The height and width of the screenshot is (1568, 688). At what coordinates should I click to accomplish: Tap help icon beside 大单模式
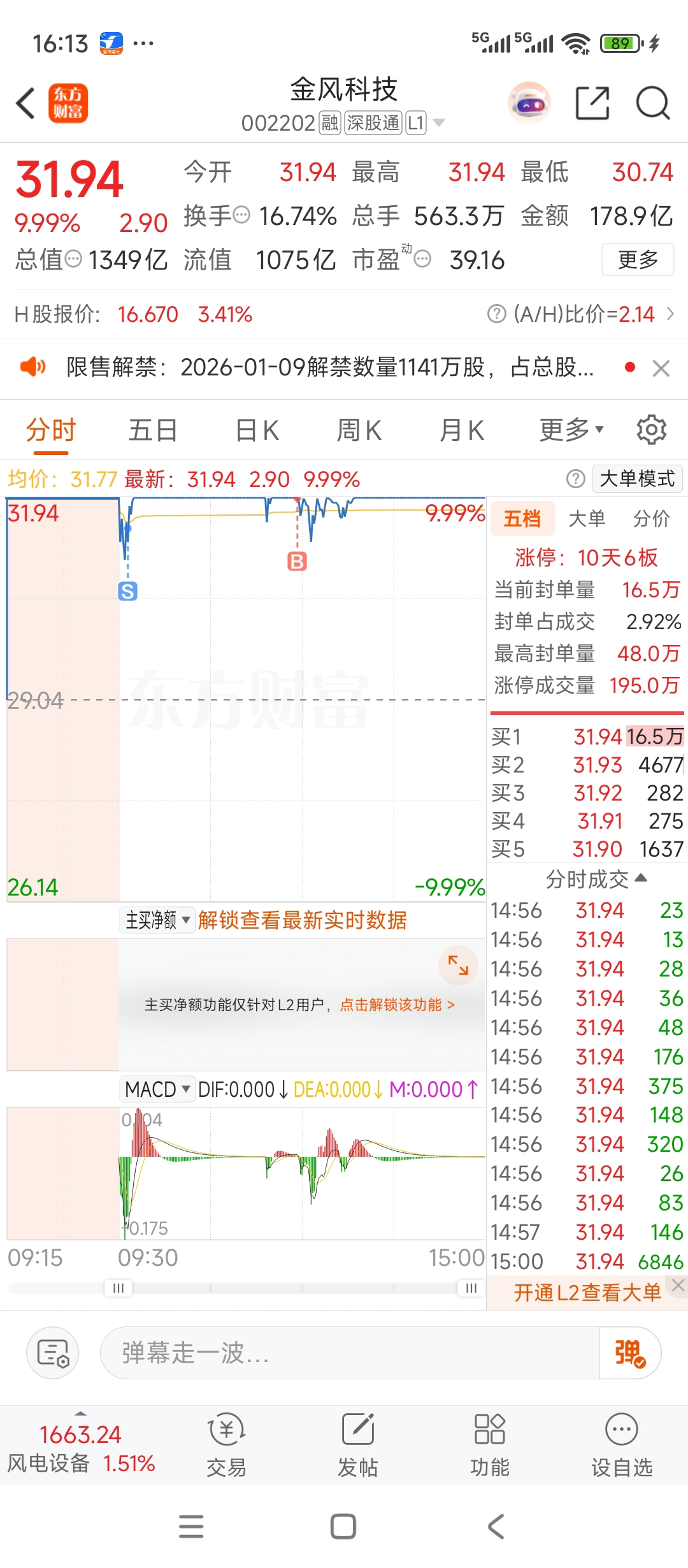tap(575, 479)
